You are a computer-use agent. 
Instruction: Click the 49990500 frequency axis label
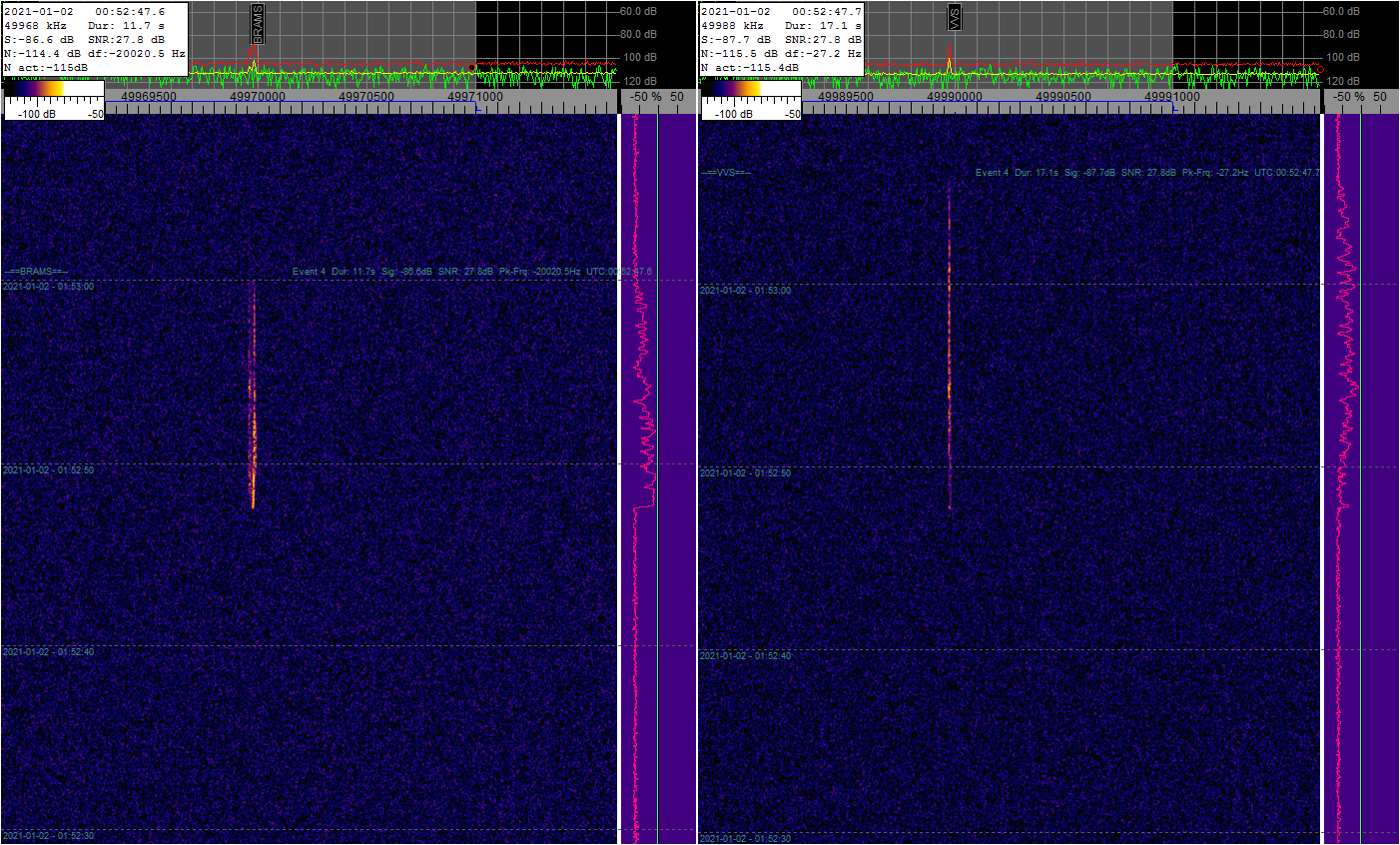(1062, 97)
